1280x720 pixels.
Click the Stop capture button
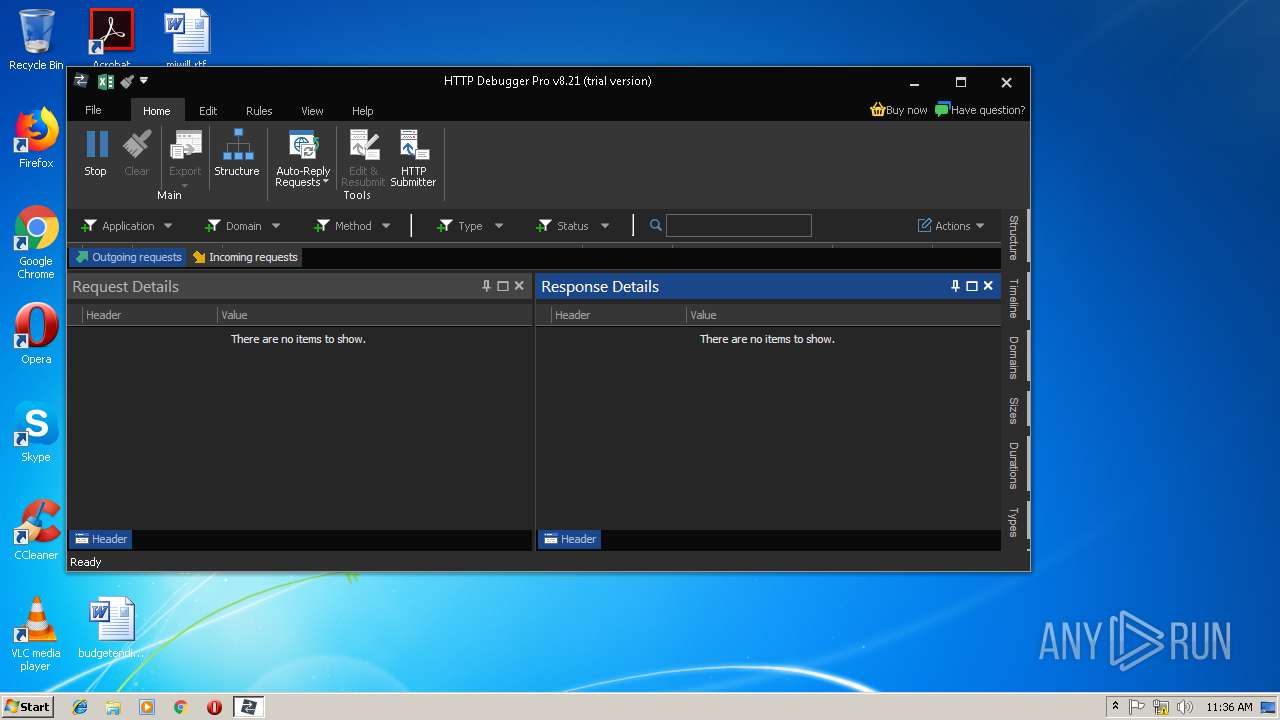96,154
